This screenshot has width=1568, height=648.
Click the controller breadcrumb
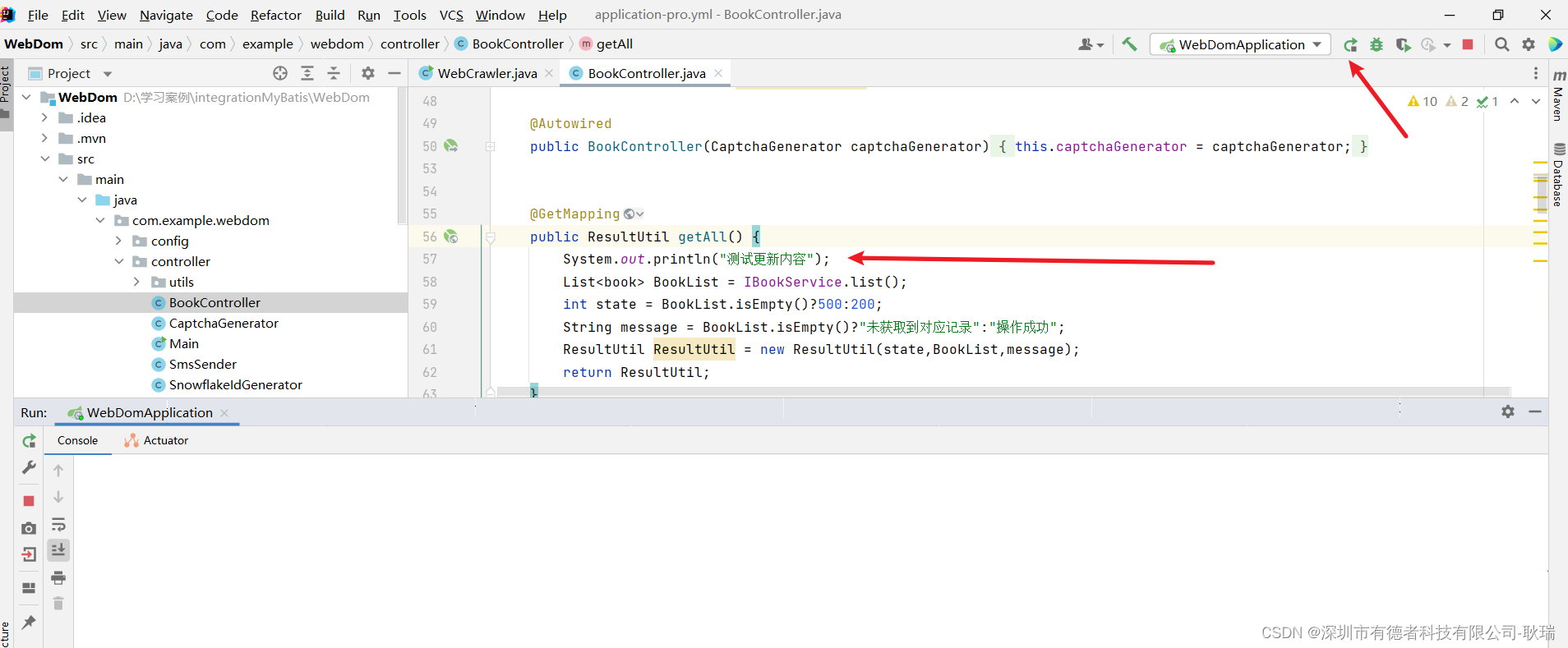[409, 44]
